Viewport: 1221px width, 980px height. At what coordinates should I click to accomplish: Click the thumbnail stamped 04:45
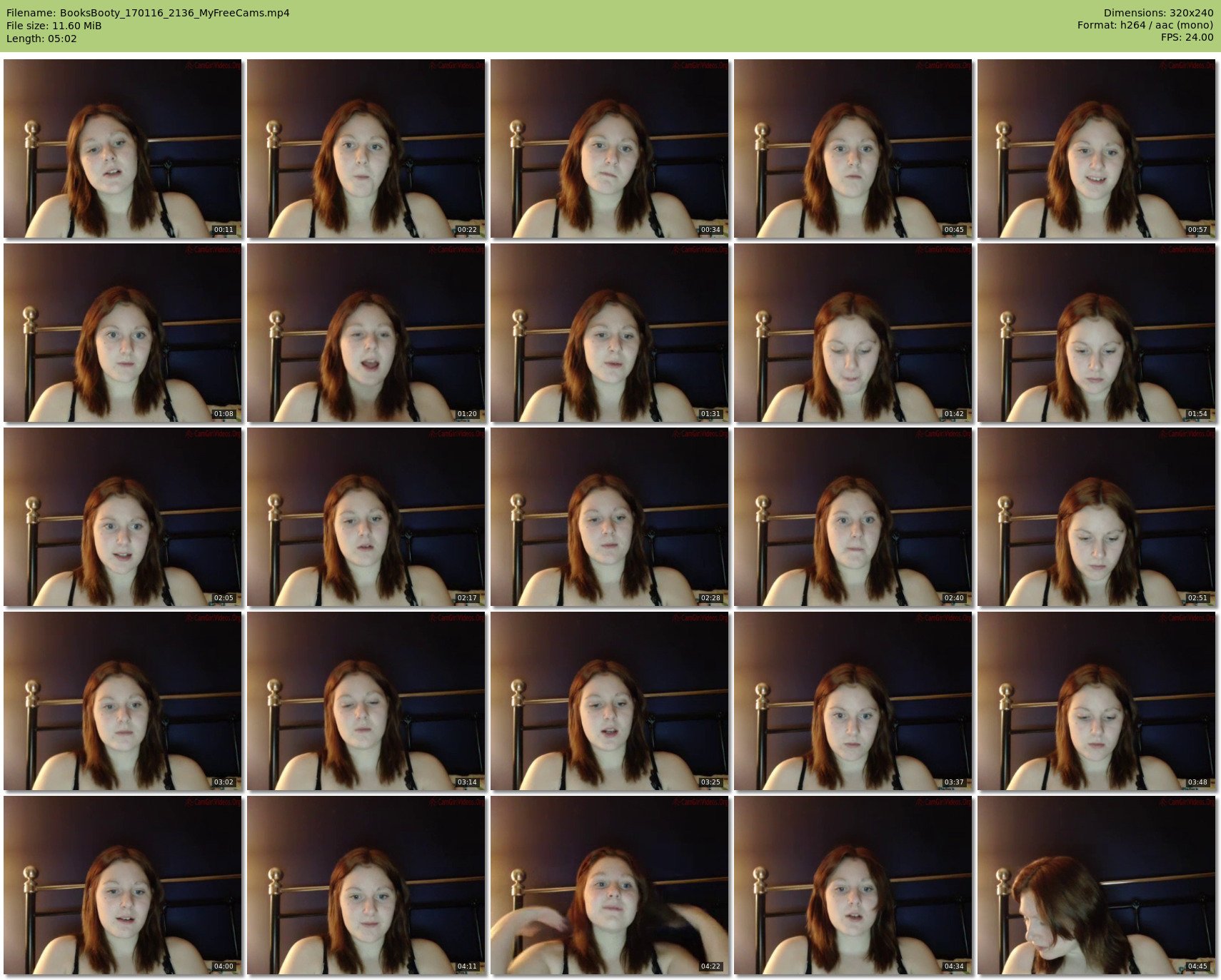click(1097, 885)
